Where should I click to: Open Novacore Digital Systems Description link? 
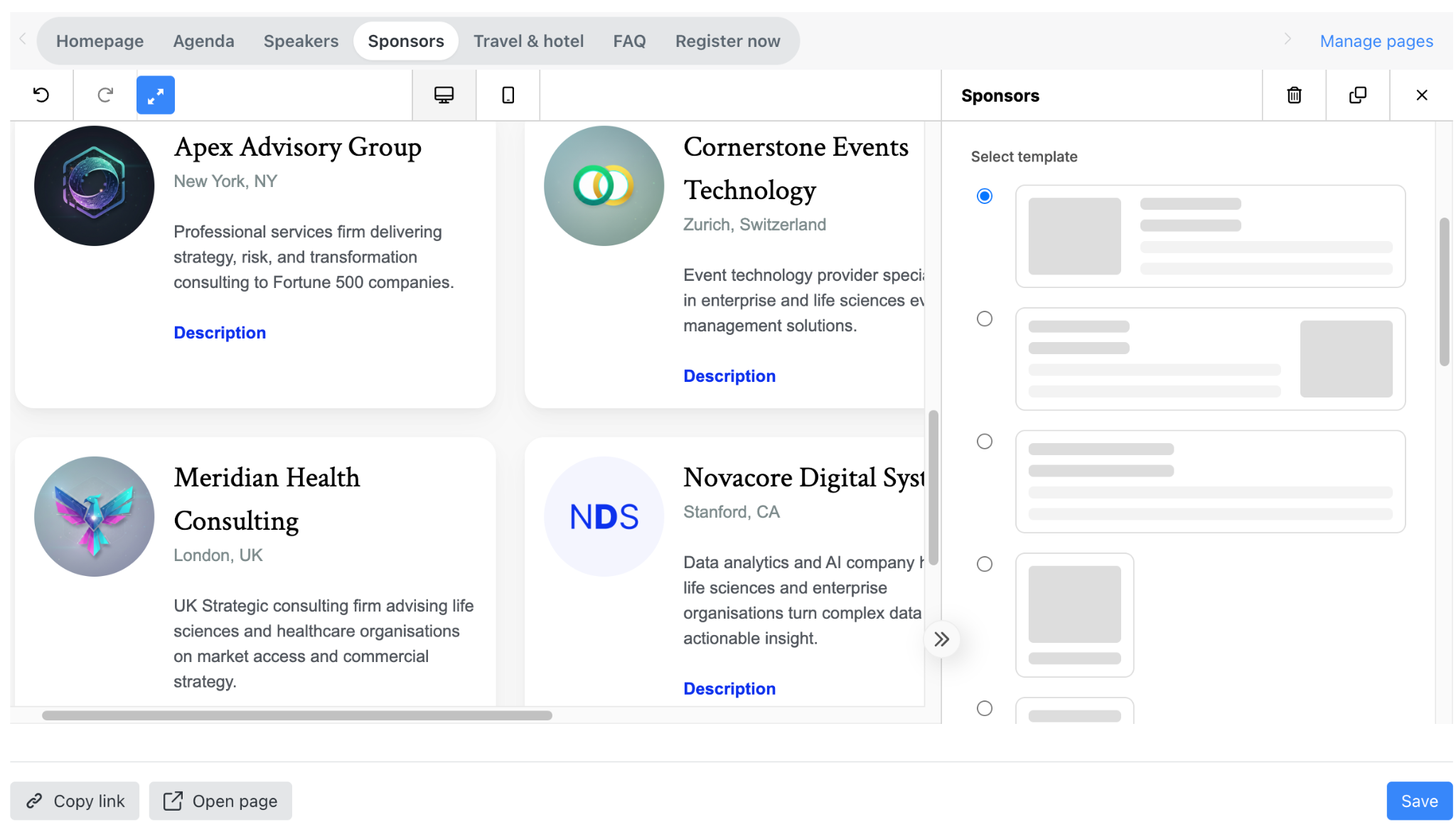click(729, 689)
